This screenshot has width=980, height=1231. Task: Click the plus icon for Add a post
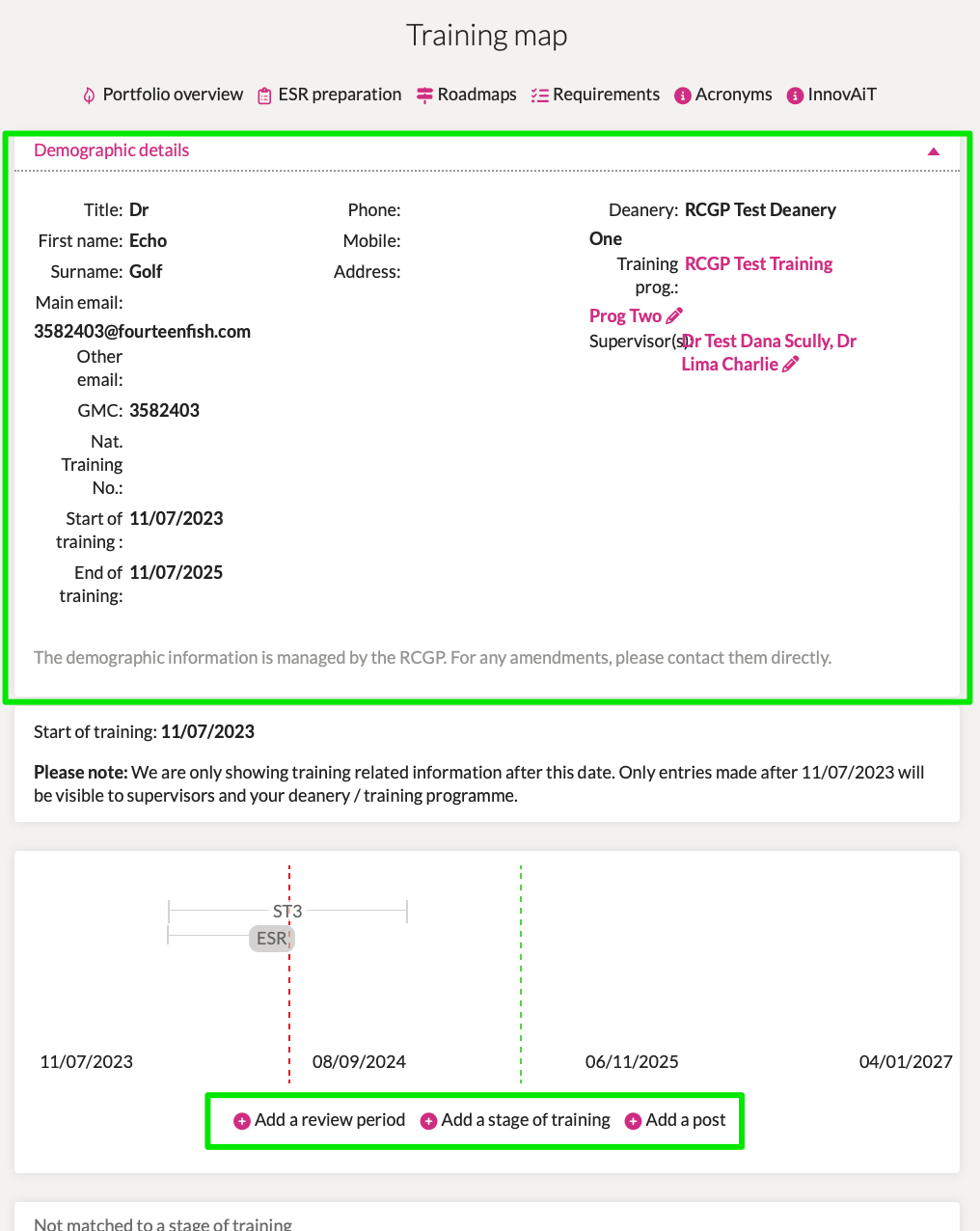pos(634,1121)
